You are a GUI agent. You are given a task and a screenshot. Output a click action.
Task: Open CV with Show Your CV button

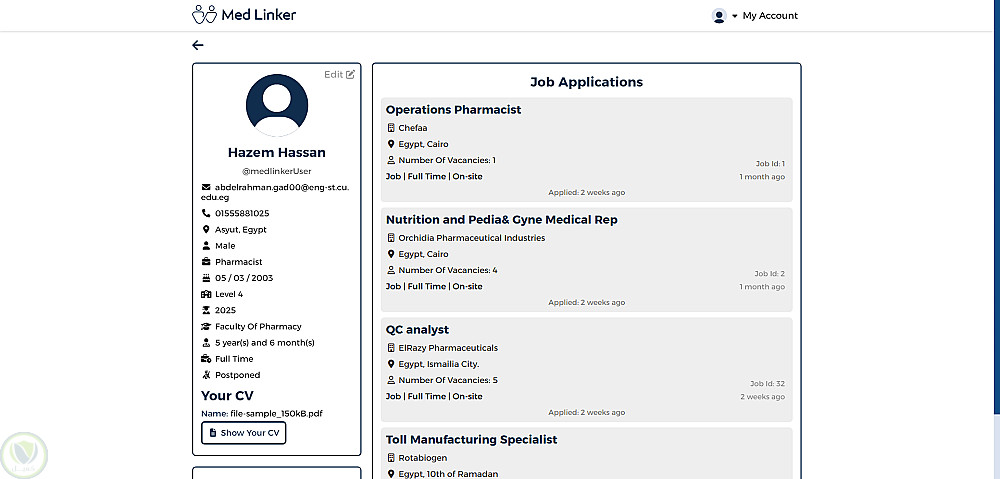tap(244, 433)
